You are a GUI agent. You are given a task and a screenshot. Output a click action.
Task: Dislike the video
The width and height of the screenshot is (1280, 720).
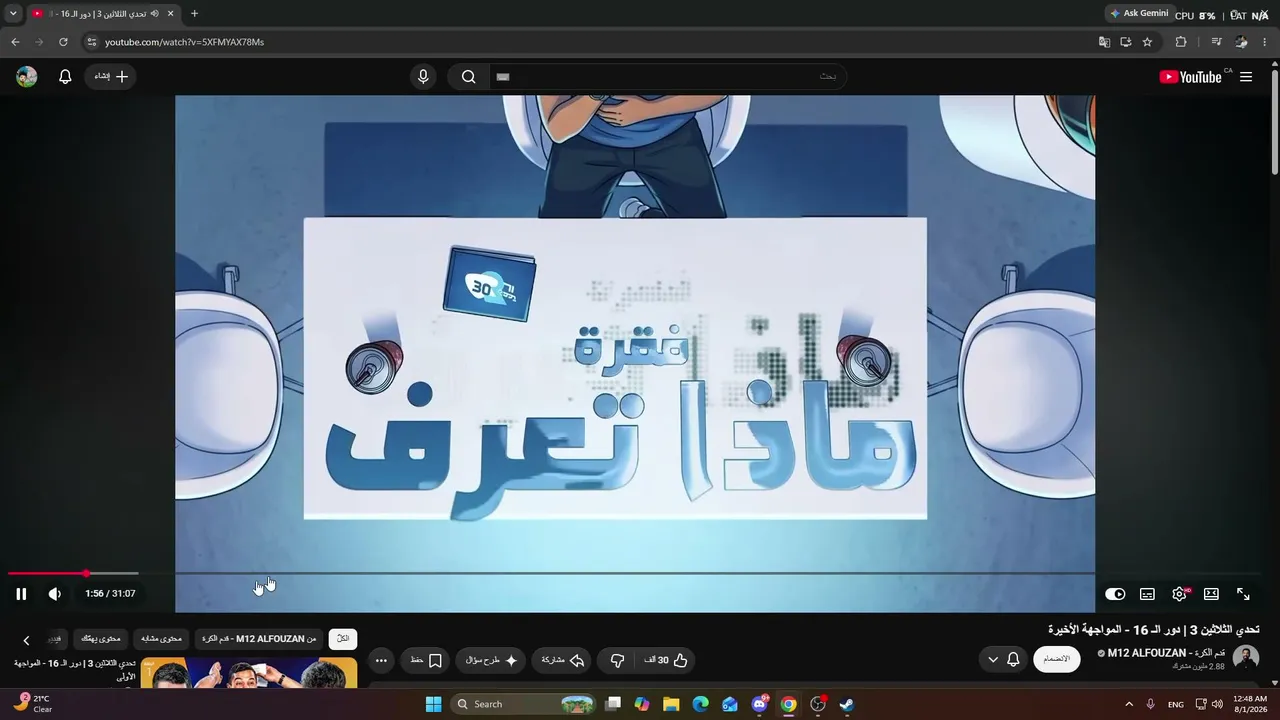coord(617,660)
